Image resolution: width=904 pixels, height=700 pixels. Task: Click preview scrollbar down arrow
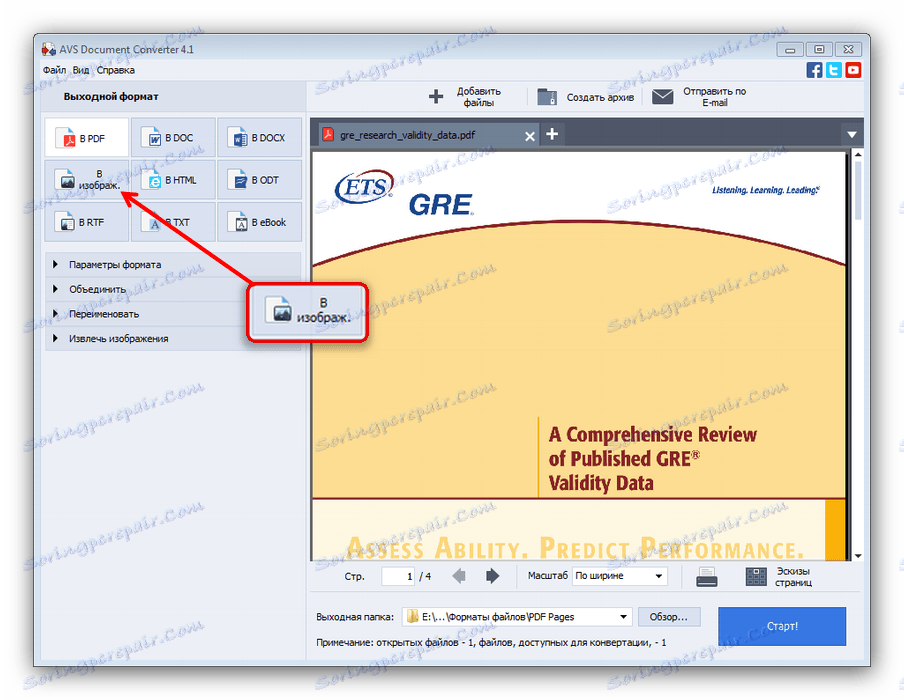[x=857, y=556]
